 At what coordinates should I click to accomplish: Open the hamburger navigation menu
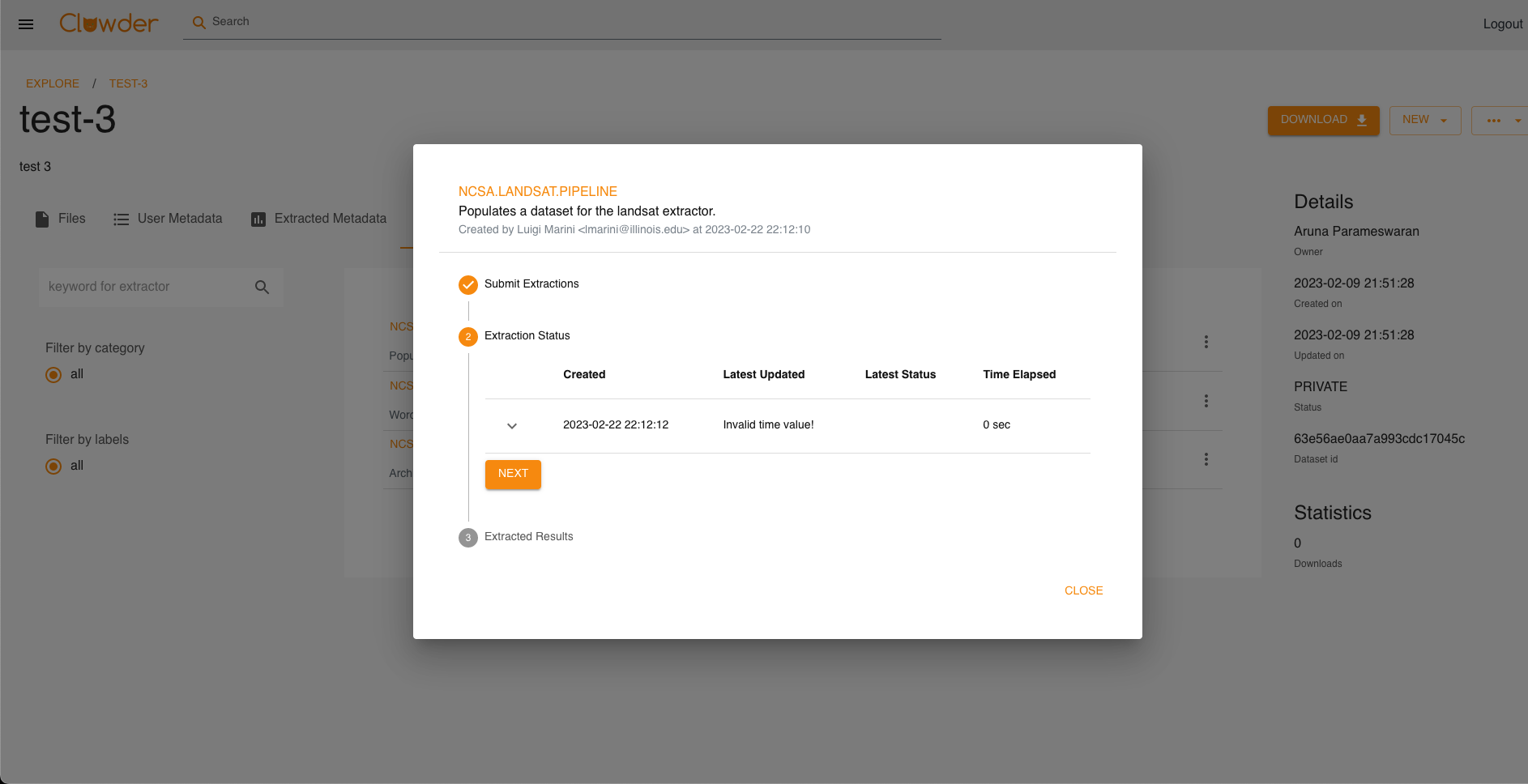click(26, 24)
